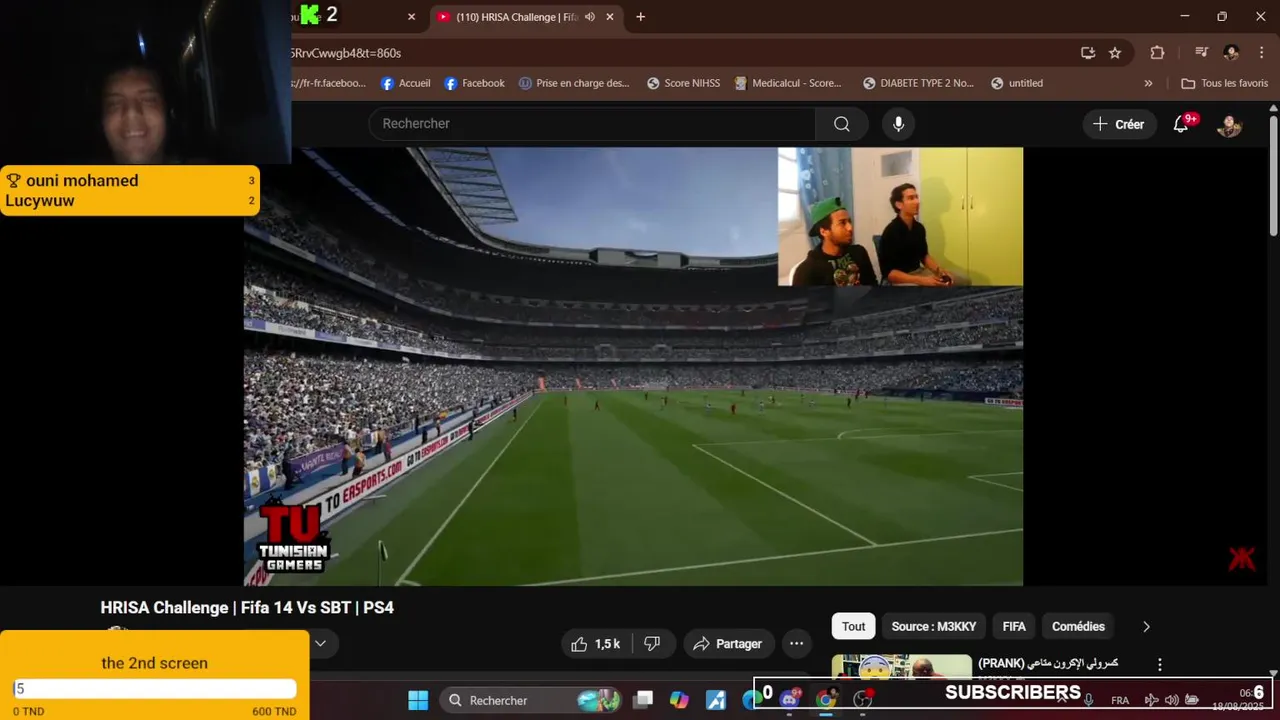
Task: Open Chrome extensions puzzle icon
Action: (x=1157, y=53)
